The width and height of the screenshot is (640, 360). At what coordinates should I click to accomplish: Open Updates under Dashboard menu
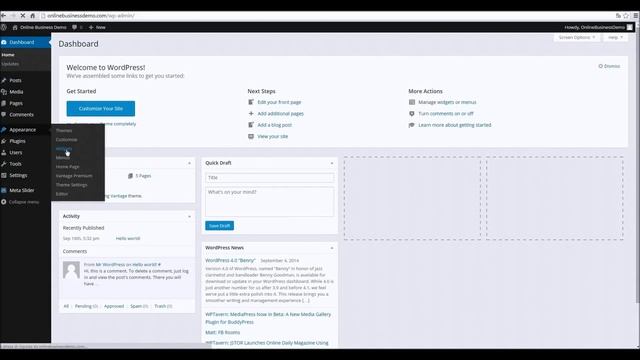[10, 64]
